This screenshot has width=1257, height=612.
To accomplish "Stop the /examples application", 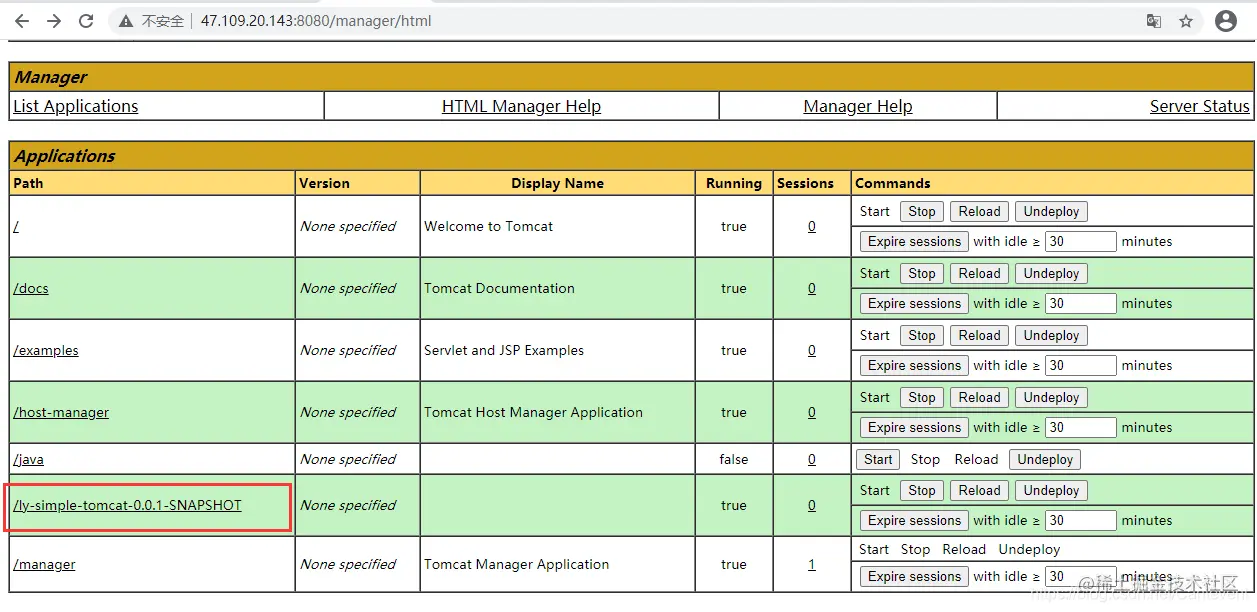I will (x=922, y=336).
